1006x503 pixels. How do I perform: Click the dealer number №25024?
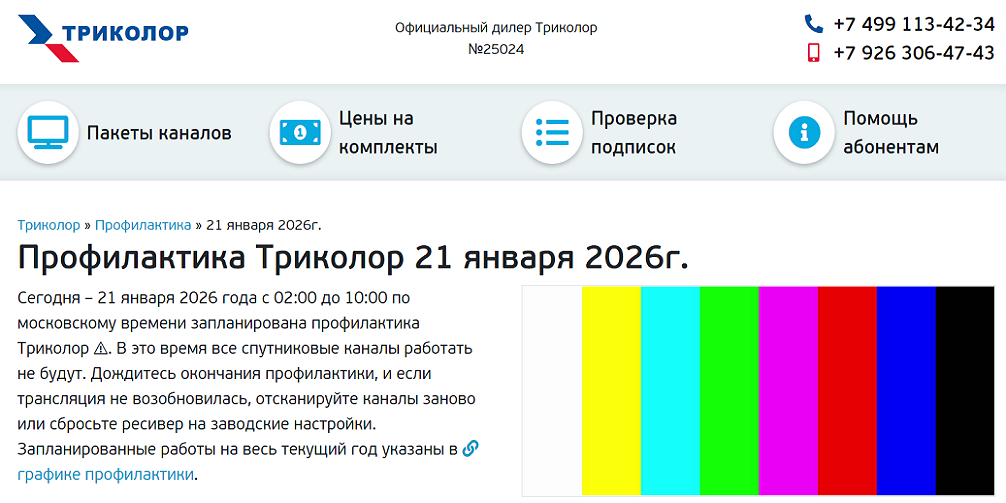pos(496,49)
